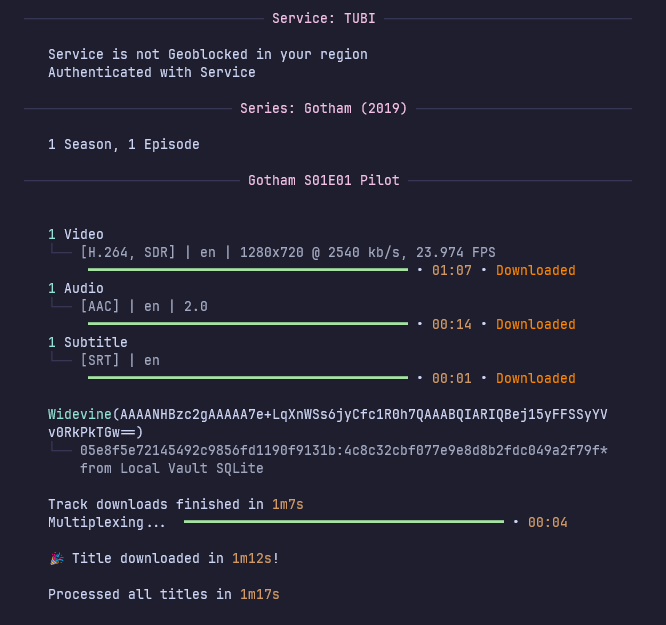This screenshot has width=666, height=625.
Task: Click the audio track download progress bar
Action: coord(247,324)
